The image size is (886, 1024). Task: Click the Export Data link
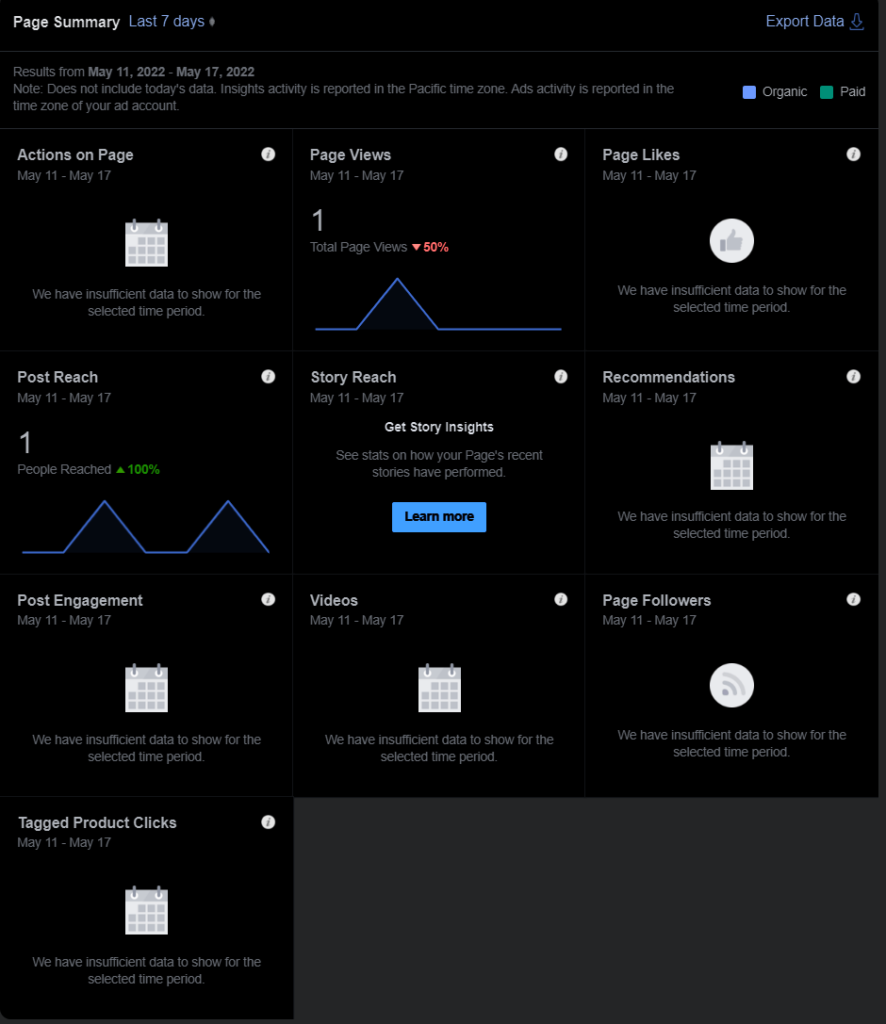tap(804, 21)
